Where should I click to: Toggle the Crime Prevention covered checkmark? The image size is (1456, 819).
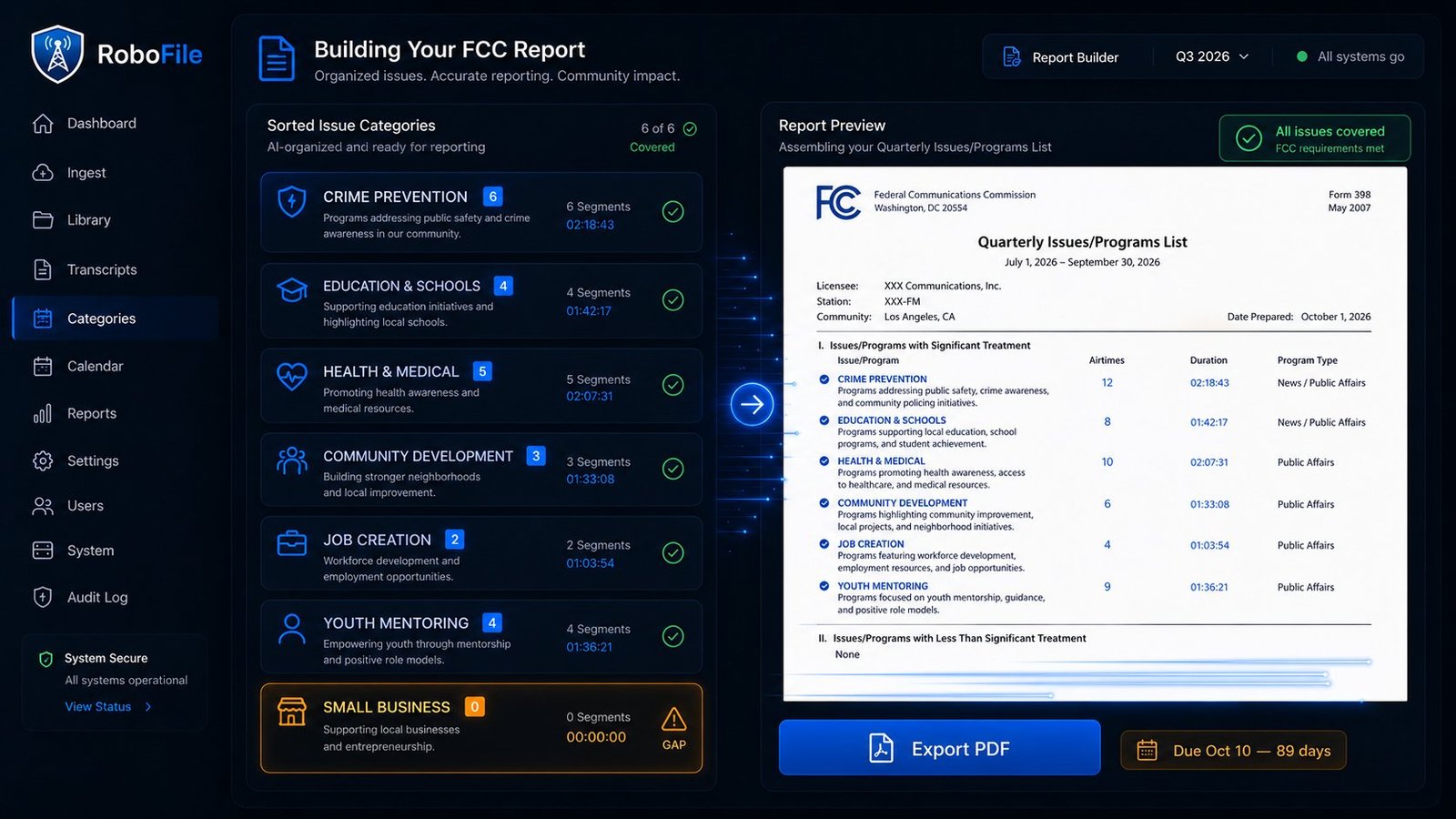673,212
